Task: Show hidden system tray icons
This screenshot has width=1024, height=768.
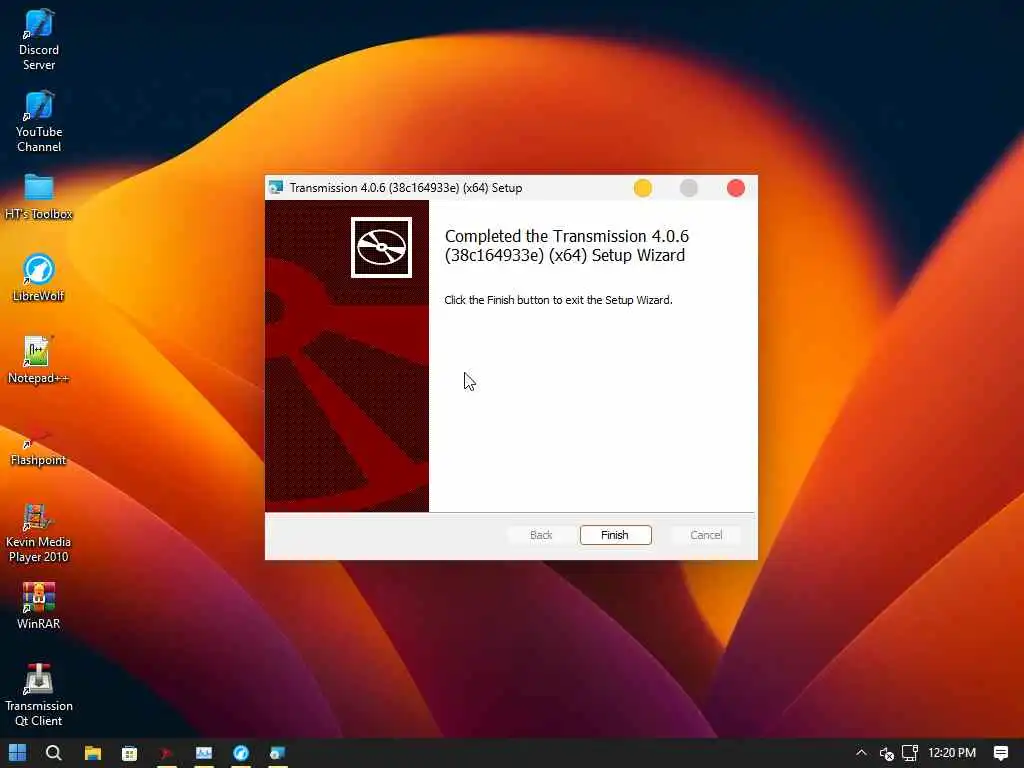Action: click(861, 753)
